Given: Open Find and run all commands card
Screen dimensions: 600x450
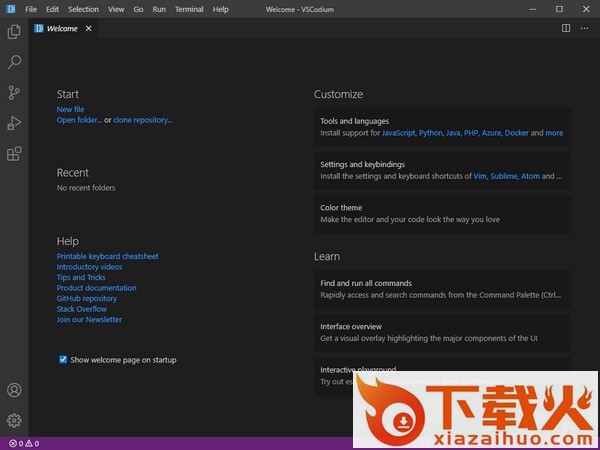Looking at the screenshot, I should tap(442, 289).
